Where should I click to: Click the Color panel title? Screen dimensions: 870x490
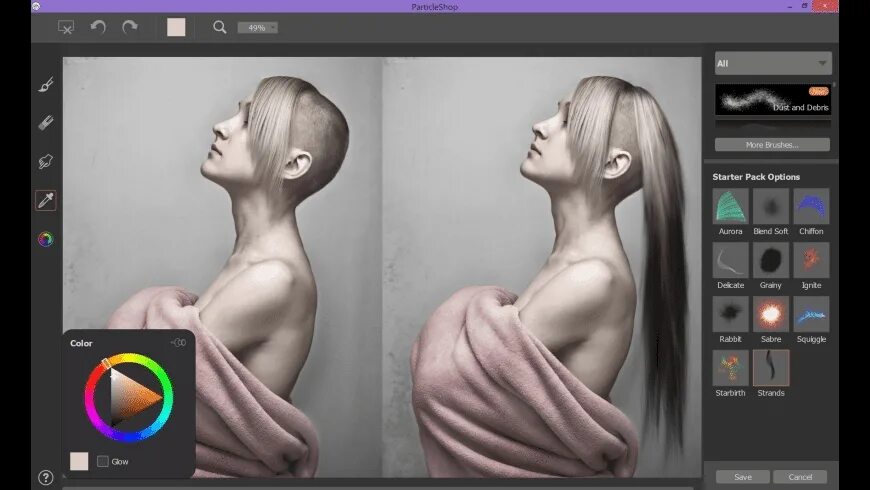coord(81,343)
